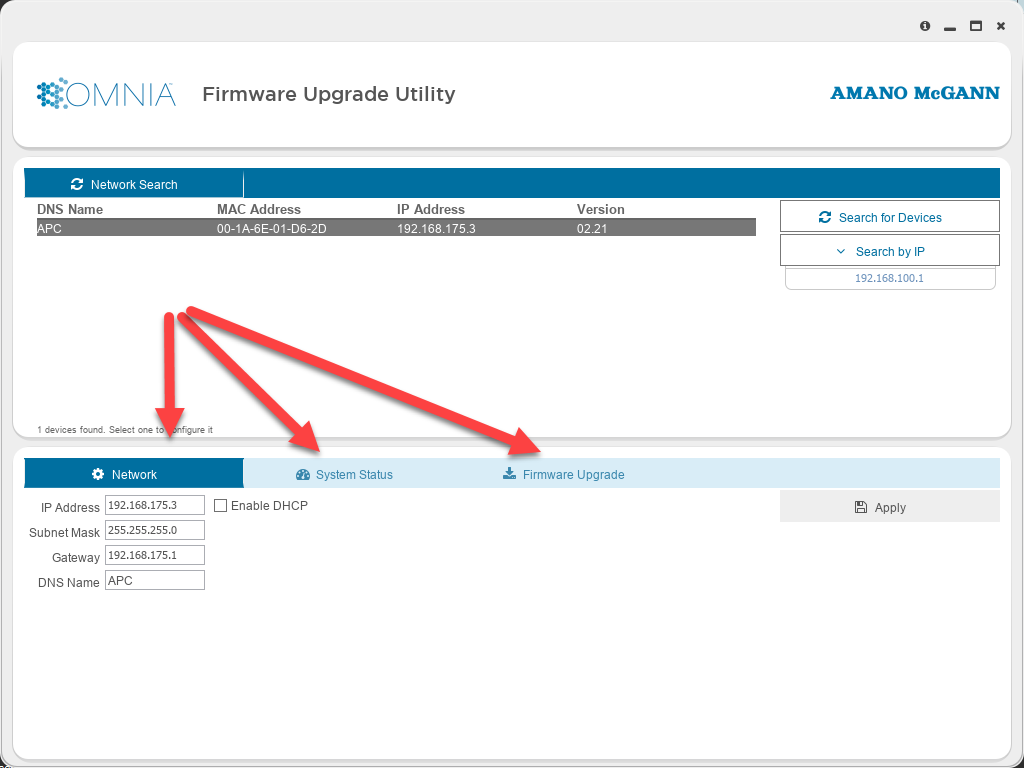Click the refresh icon on Network Search tab
This screenshot has width=1024, height=768.
coord(77,184)
